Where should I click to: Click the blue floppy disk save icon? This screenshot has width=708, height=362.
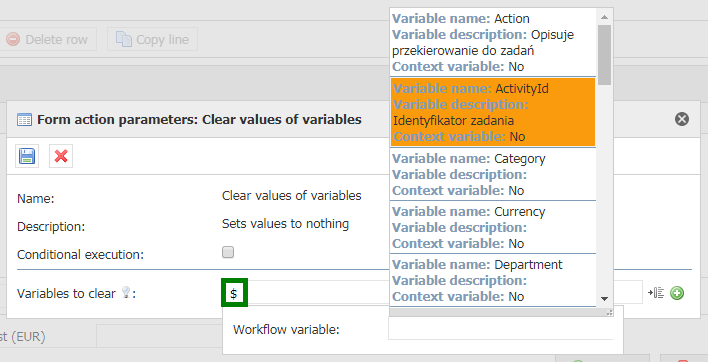[x=27, y=156]
